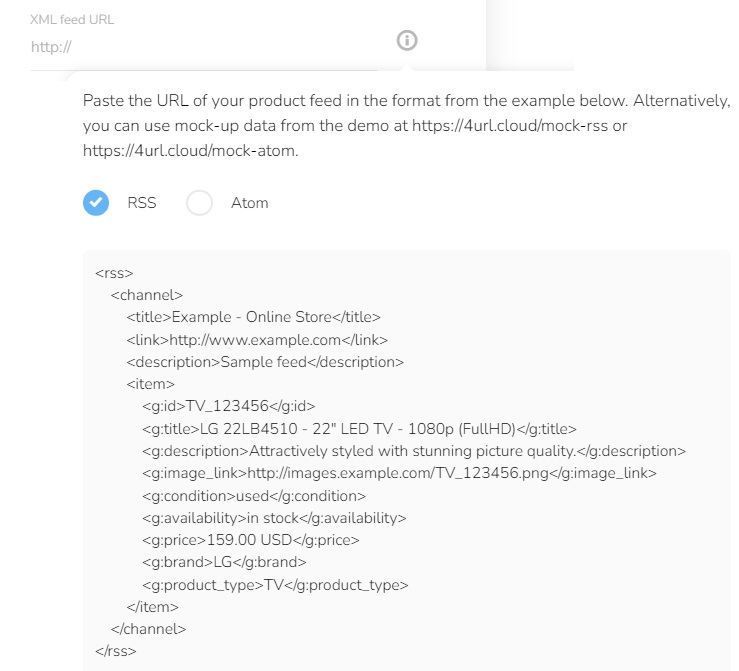Image resolution: width=739 pixels, height=671 pixels.
Task: Click the g:title LG 22LB4510 line
Action: click(x=359, y=429)
